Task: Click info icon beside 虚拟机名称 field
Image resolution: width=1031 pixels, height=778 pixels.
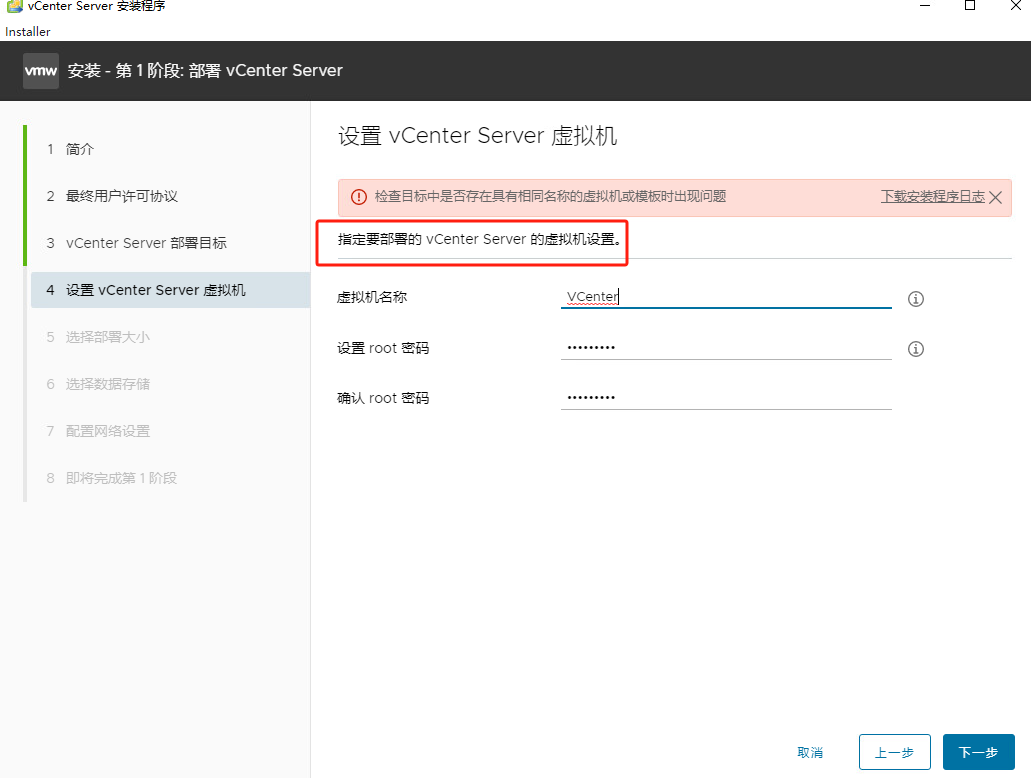Action: point(915,299)
